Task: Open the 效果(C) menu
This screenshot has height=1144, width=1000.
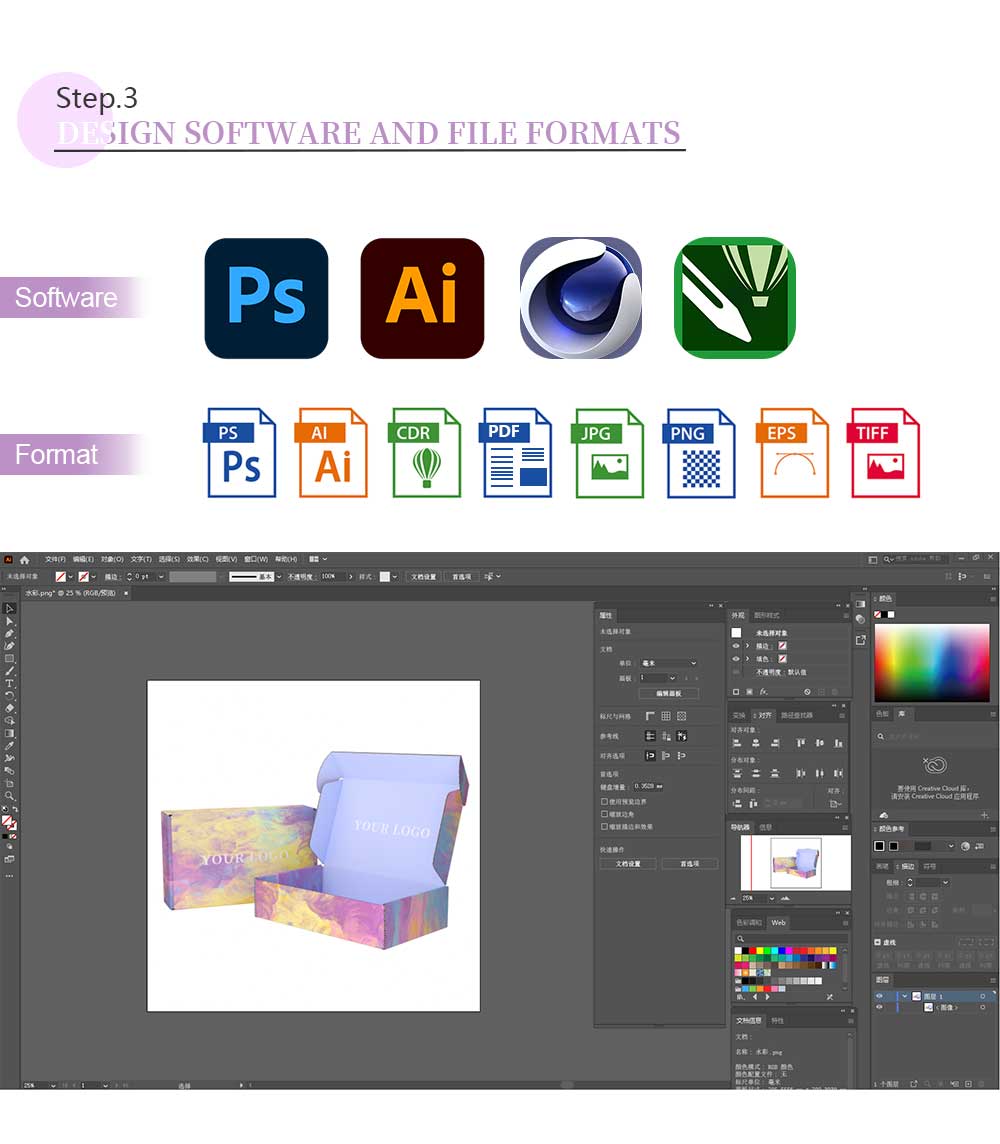Action: 198,560
